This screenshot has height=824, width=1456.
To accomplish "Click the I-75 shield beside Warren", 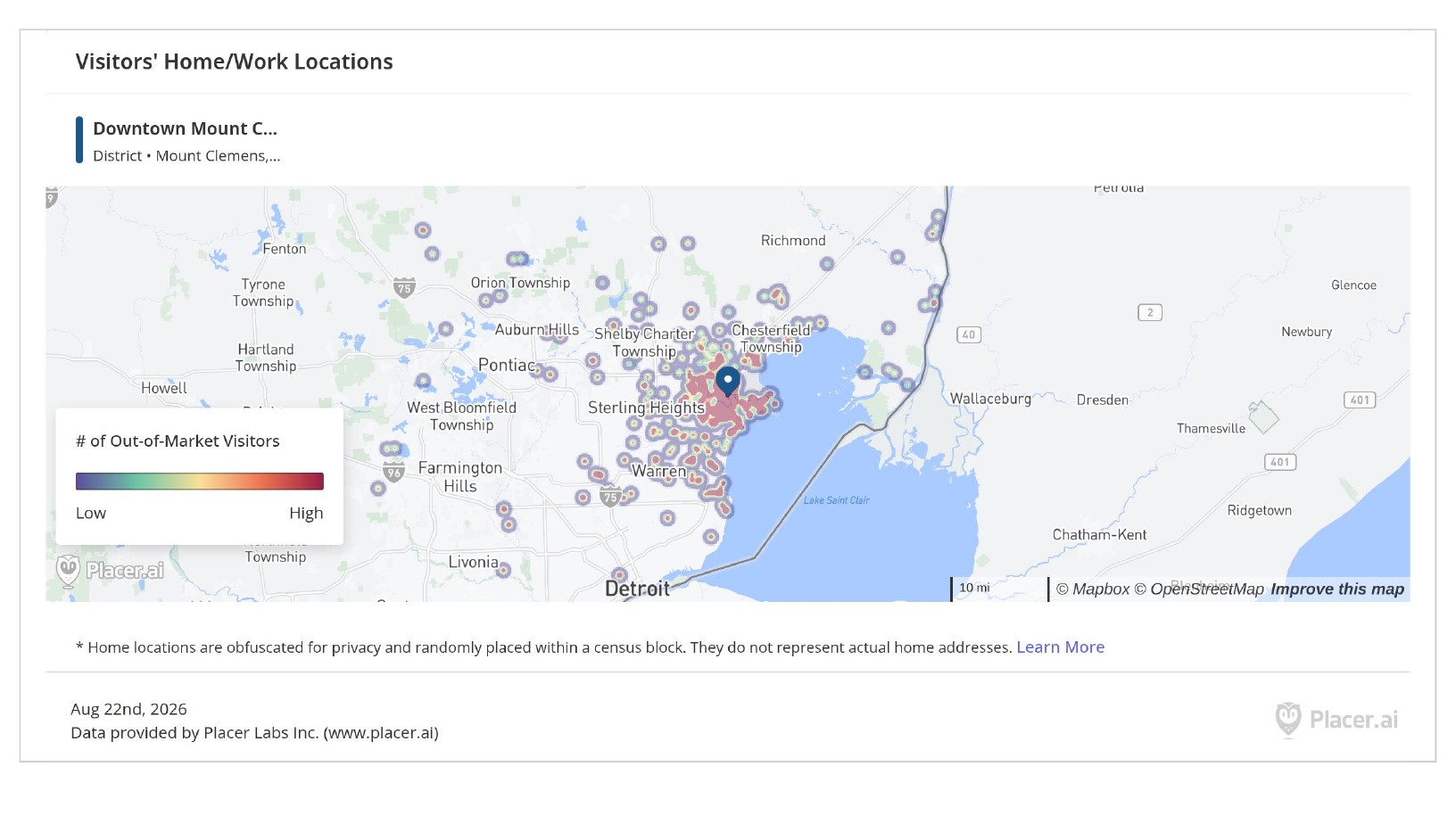I will click(x=610, y=497).
